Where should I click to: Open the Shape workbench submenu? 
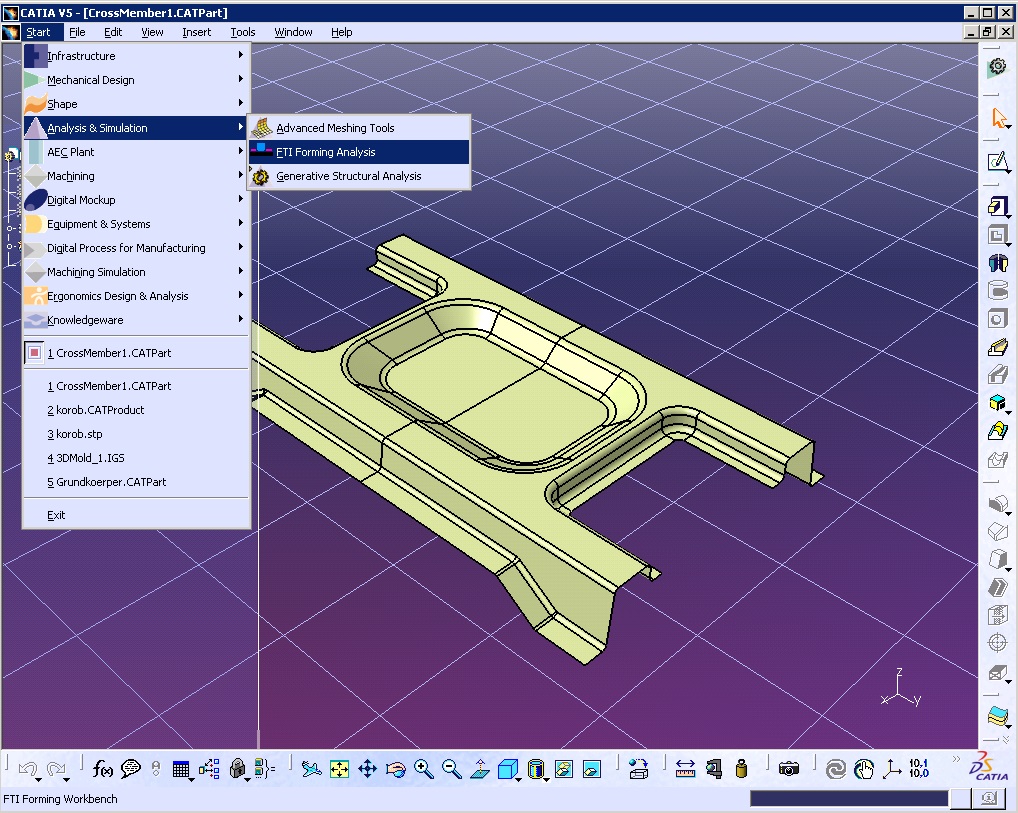136,104
